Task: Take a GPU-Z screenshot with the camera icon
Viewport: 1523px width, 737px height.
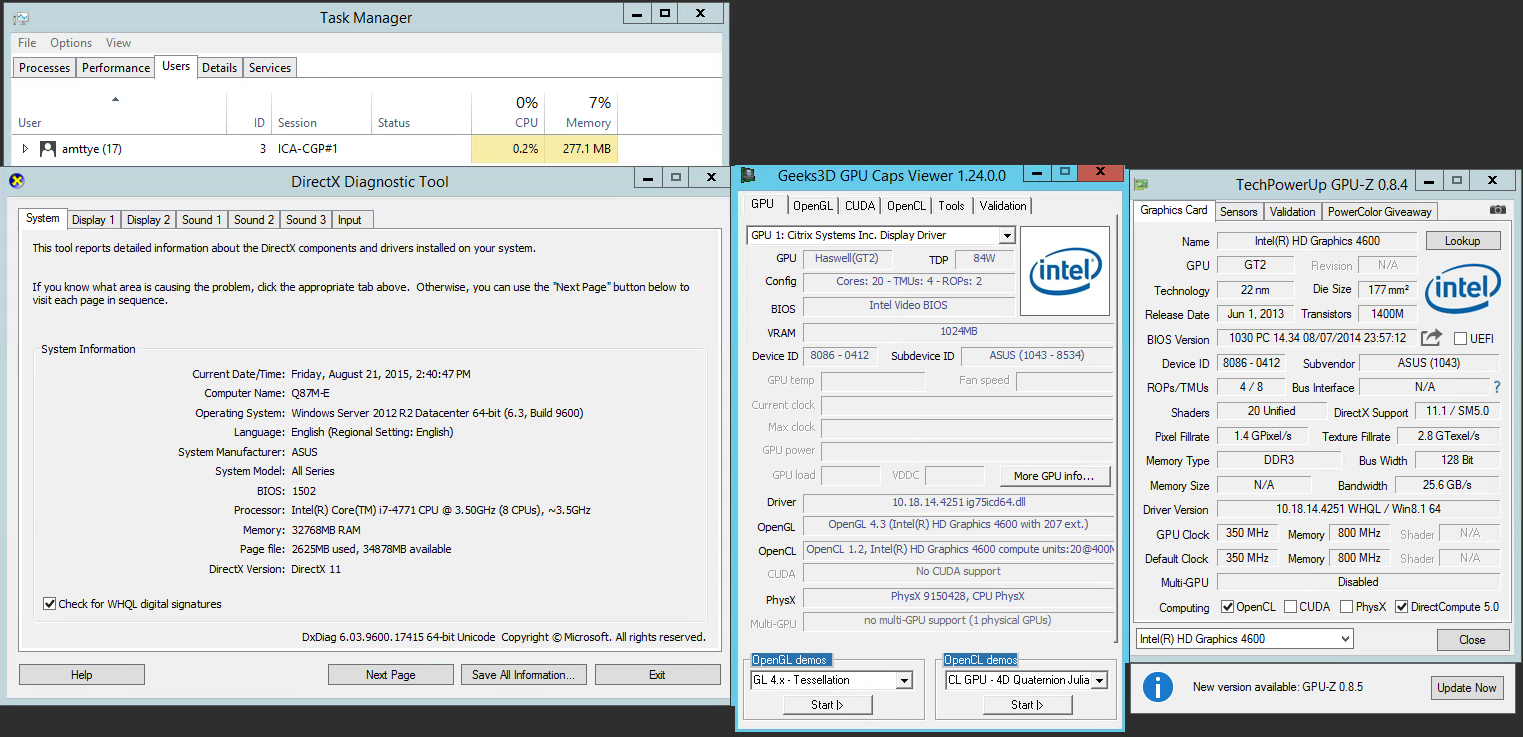Action: point(1497,210)
